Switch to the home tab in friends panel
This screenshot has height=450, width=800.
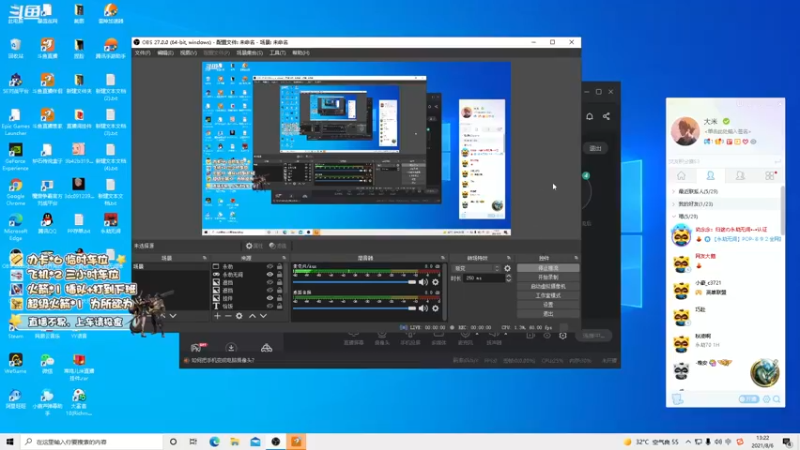pyautogui.click(x=681, y=176)
